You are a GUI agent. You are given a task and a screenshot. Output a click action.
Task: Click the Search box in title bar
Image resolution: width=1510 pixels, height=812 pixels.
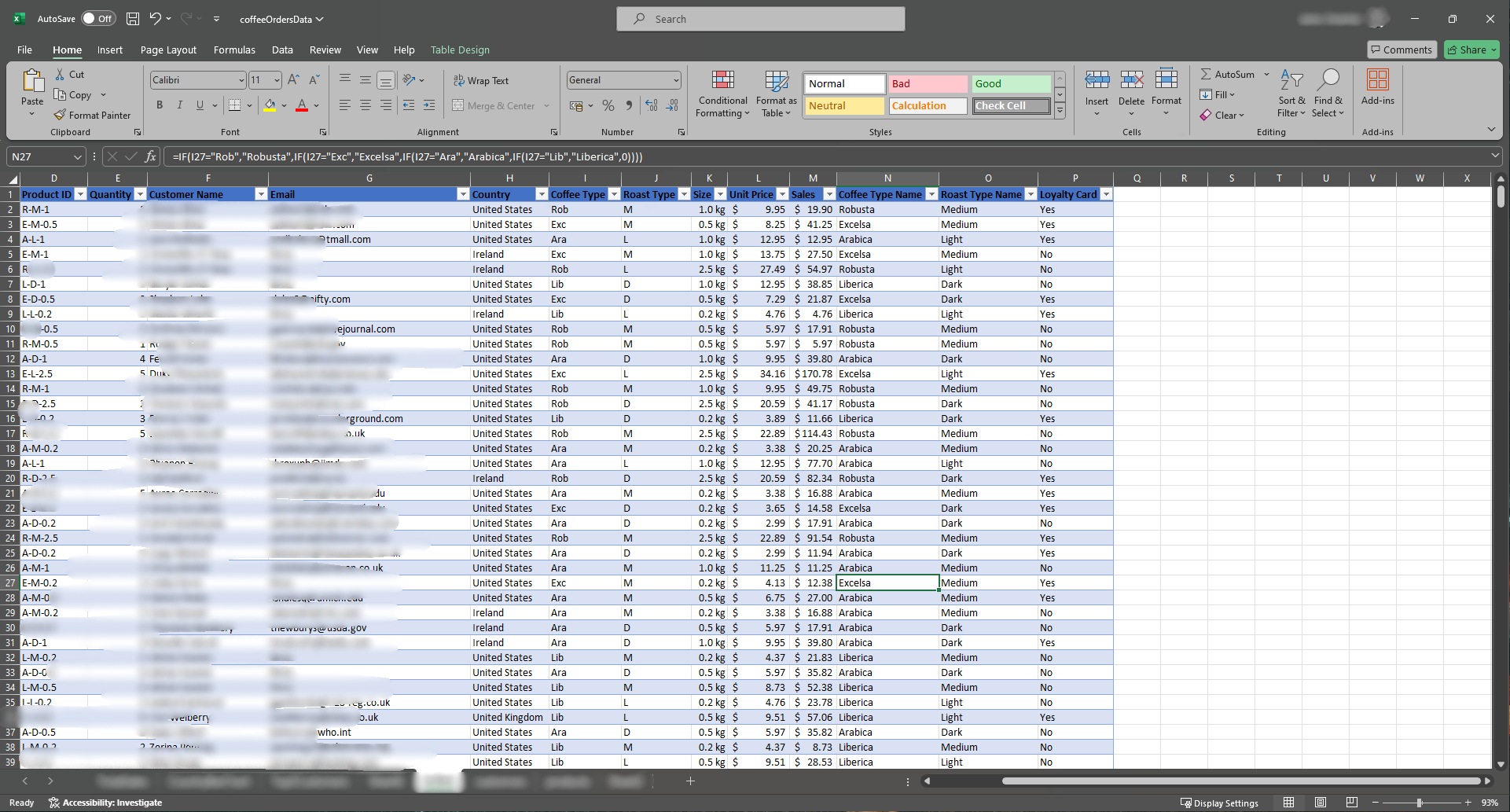[760, 19]
